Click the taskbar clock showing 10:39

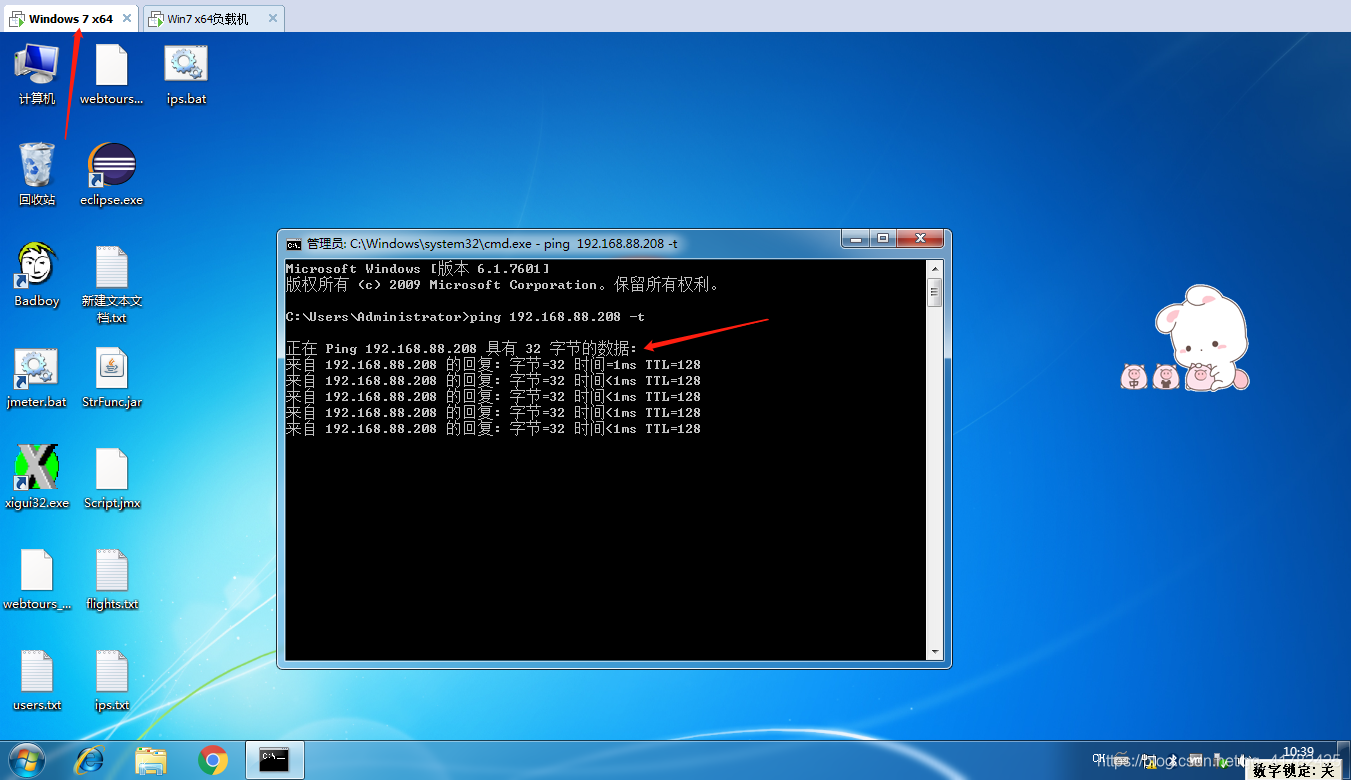[1297, 751]
